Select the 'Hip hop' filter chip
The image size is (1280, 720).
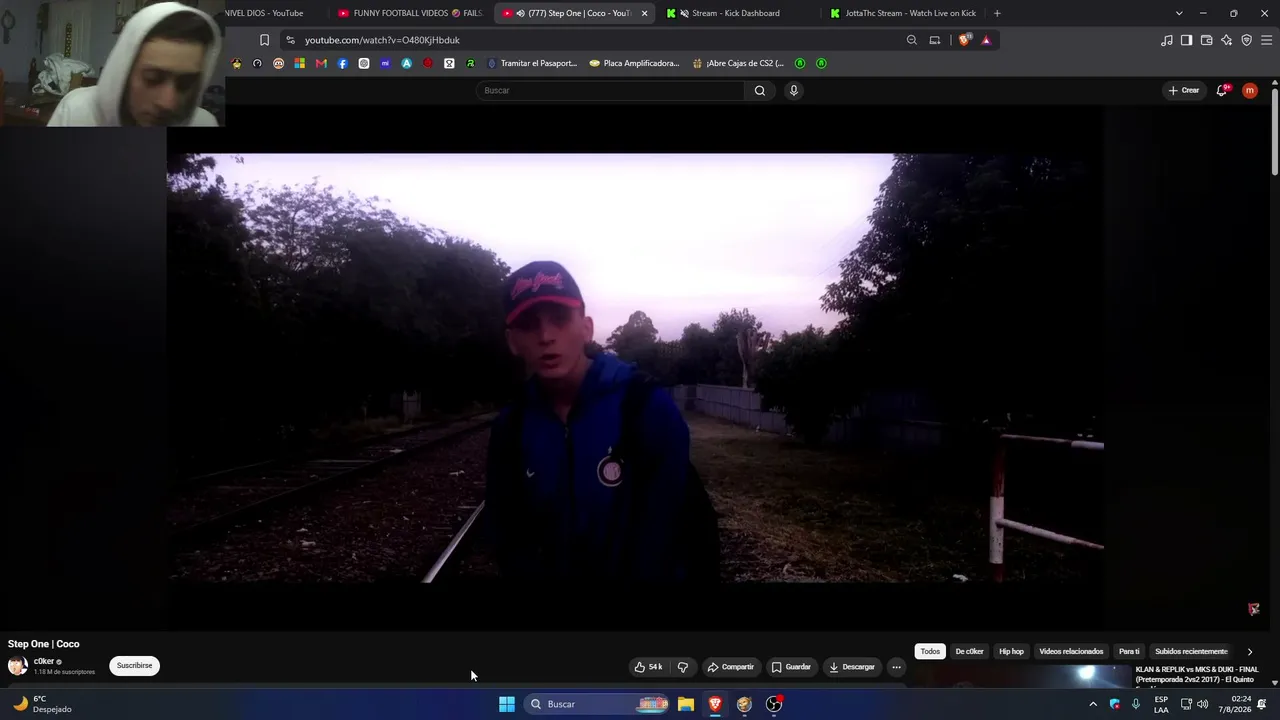coord(1011,652)
